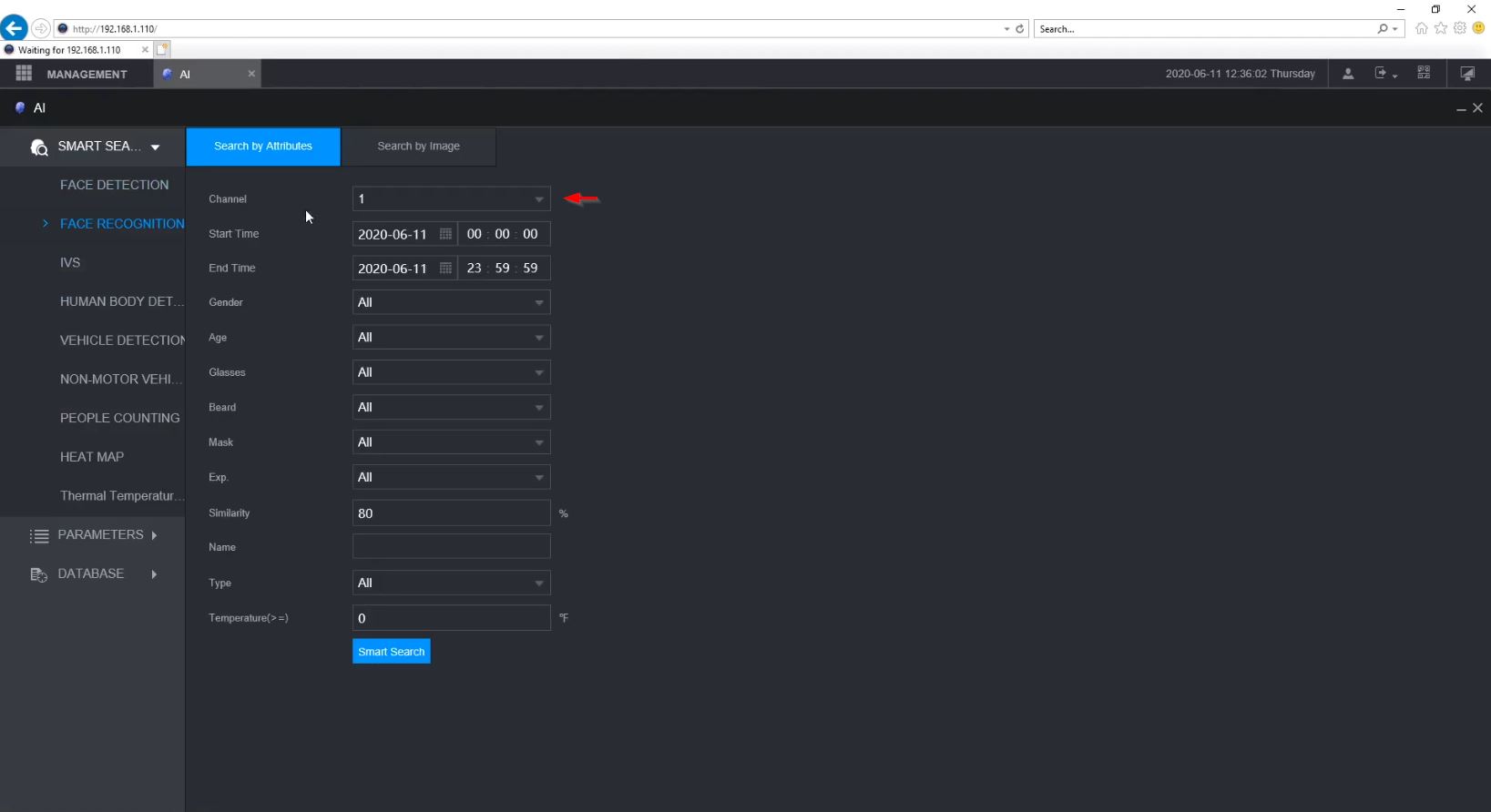The width and height of the screenshot is (1491, 812).
Task: Open the logout menu icon
Action: [x=1384, y=74]
